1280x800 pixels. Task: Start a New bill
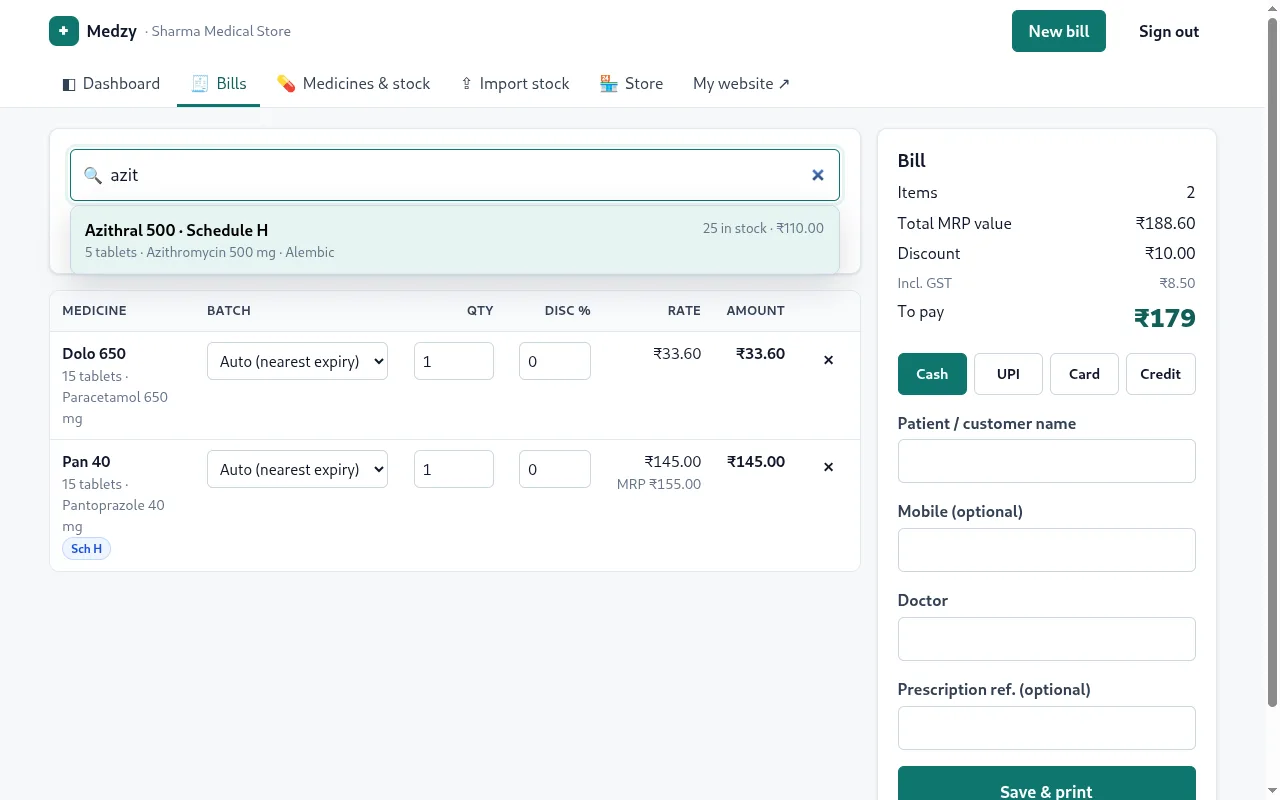tap(1059, 31)
